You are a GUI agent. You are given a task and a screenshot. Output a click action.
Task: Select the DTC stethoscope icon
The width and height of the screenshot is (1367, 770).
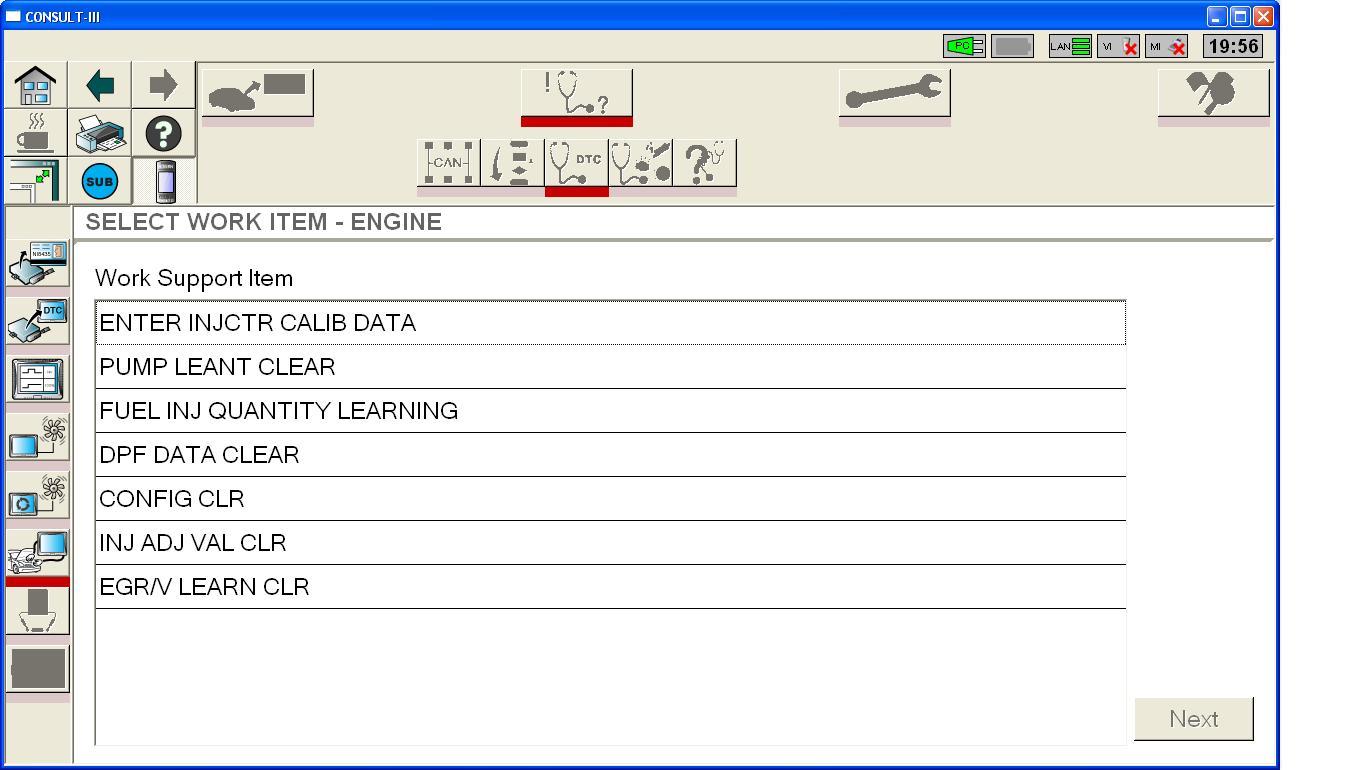point(576,163)
